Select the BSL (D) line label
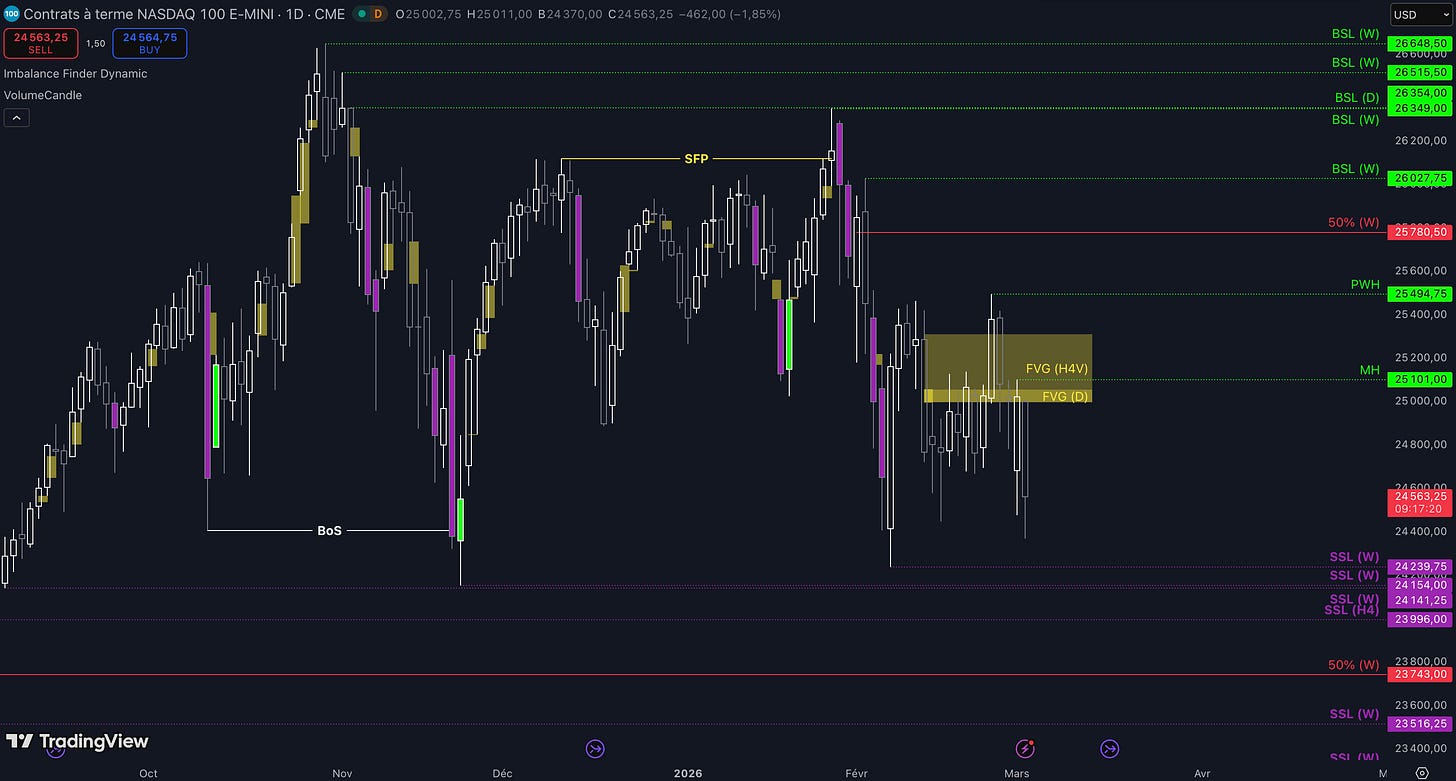This screenshot has width=1456, height=781. [1357, 98]
